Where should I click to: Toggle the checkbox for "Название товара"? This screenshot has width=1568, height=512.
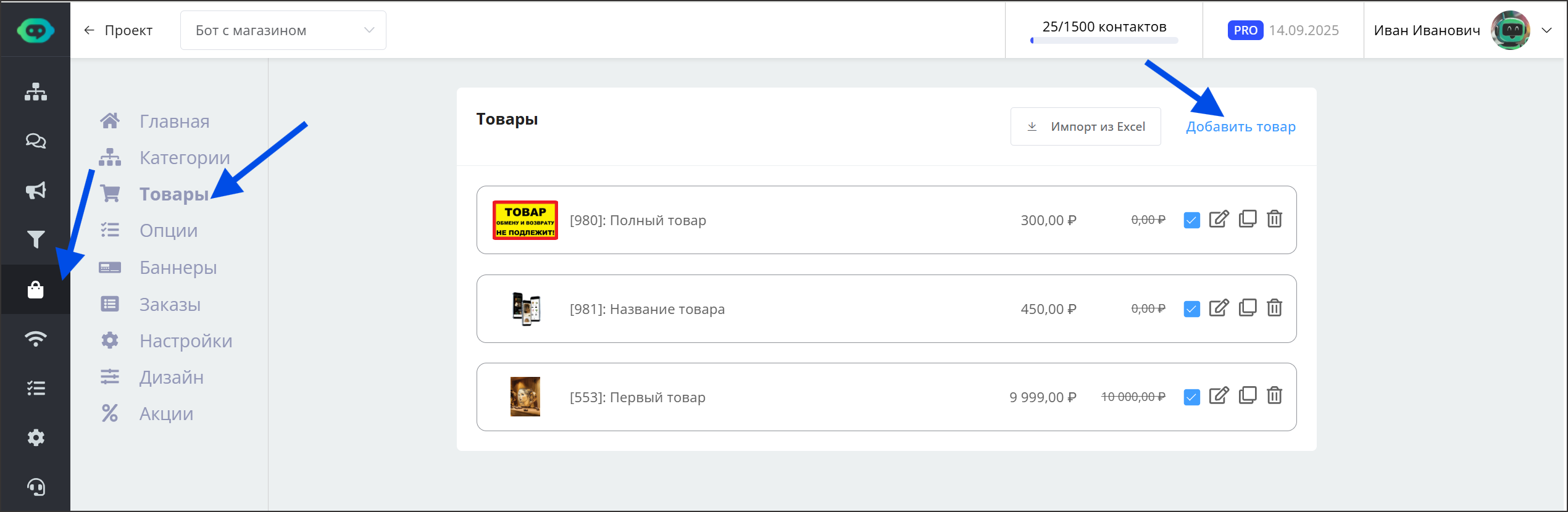1192,308
